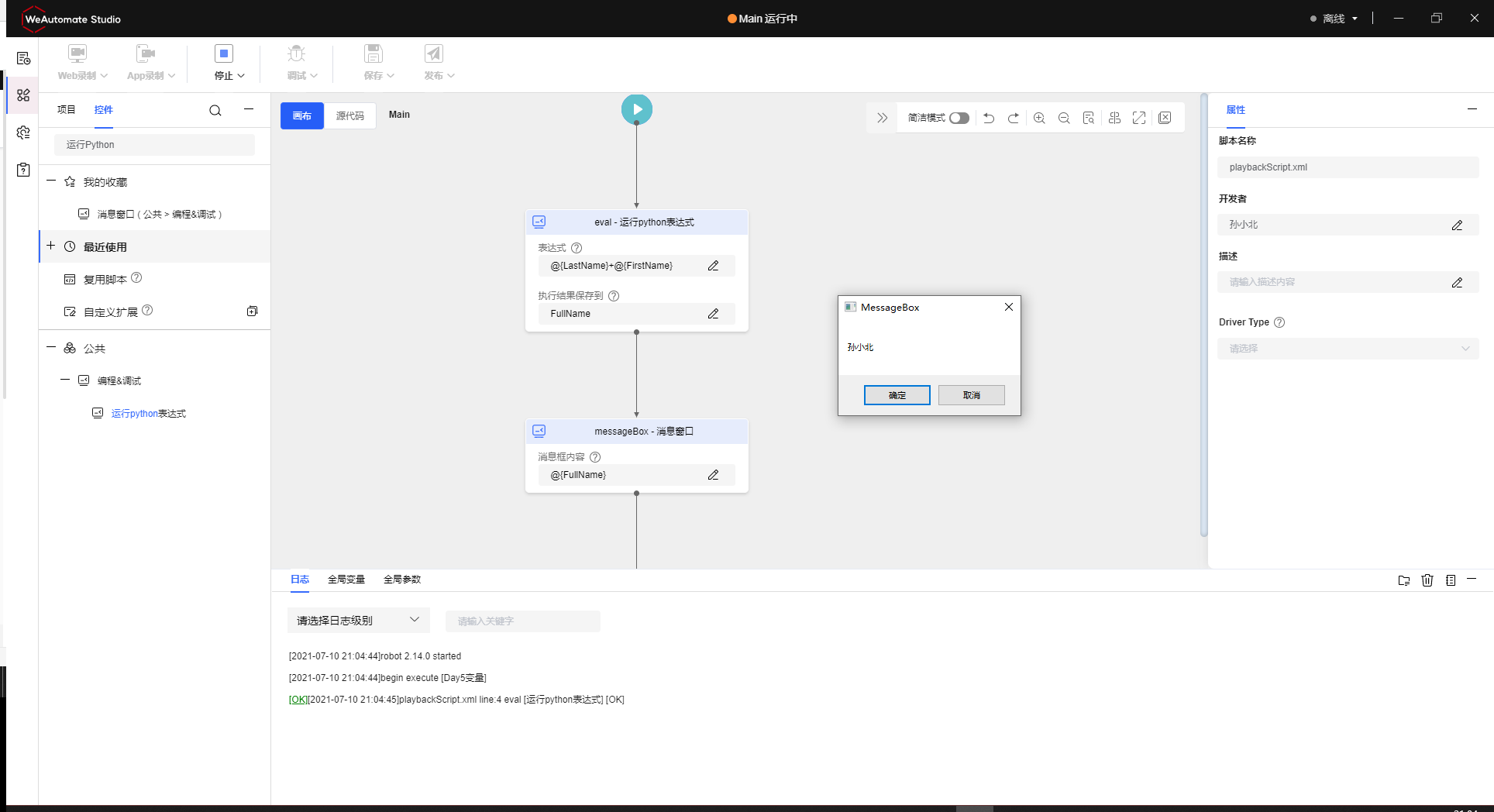The height and width of the screenshot is (812, 1494).
Task: Redo the canvas action
Action: pyautogui.click(x=1014, y=118)
